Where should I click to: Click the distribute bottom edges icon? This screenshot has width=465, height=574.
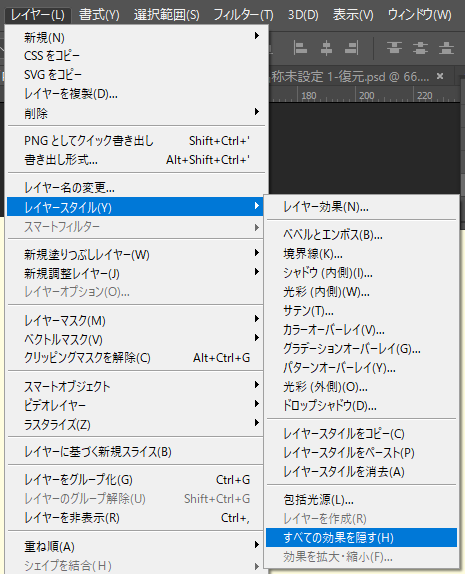pyautogui.click(x=446, y=48)
